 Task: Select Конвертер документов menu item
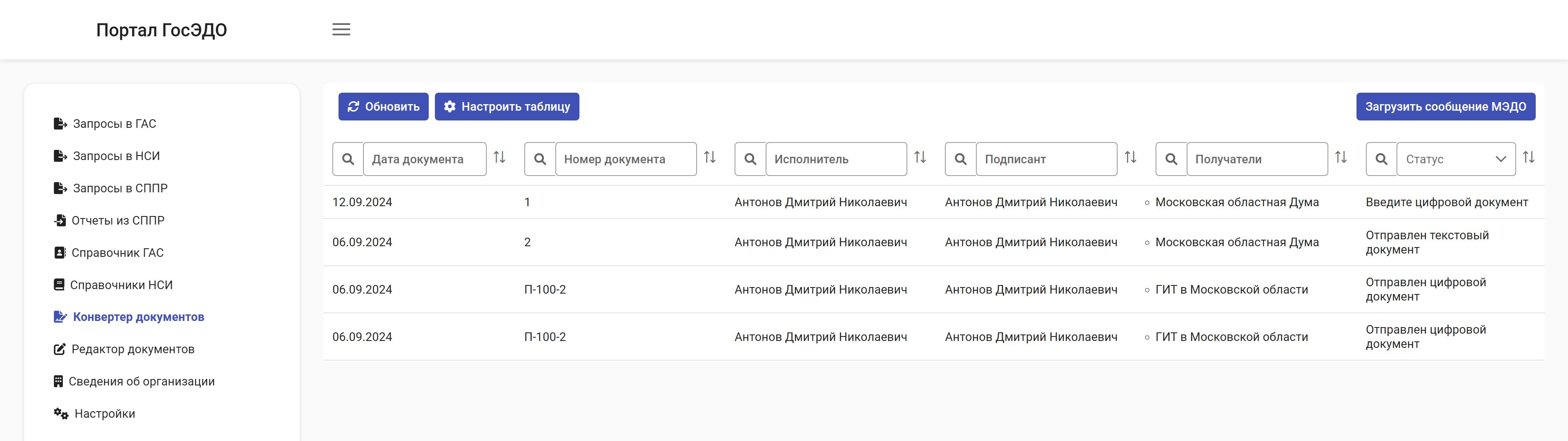[x=139, y=317]
